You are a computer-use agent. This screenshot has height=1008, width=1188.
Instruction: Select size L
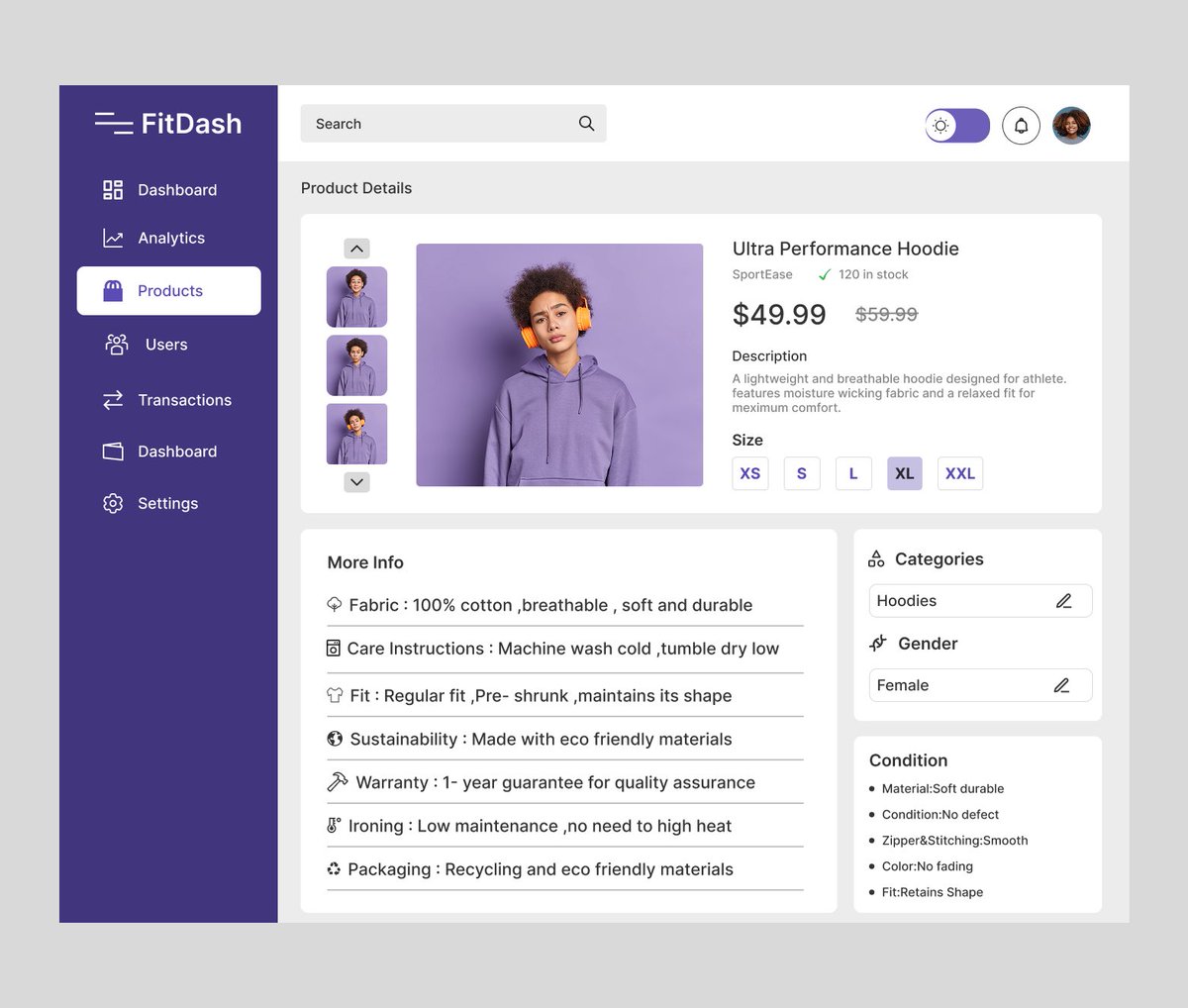click(853, 473)
